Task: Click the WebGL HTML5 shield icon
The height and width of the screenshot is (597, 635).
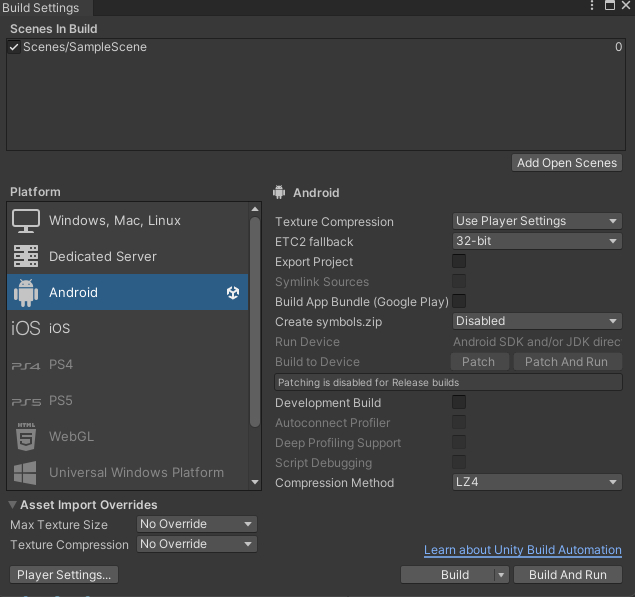Action: coord(26,437)
